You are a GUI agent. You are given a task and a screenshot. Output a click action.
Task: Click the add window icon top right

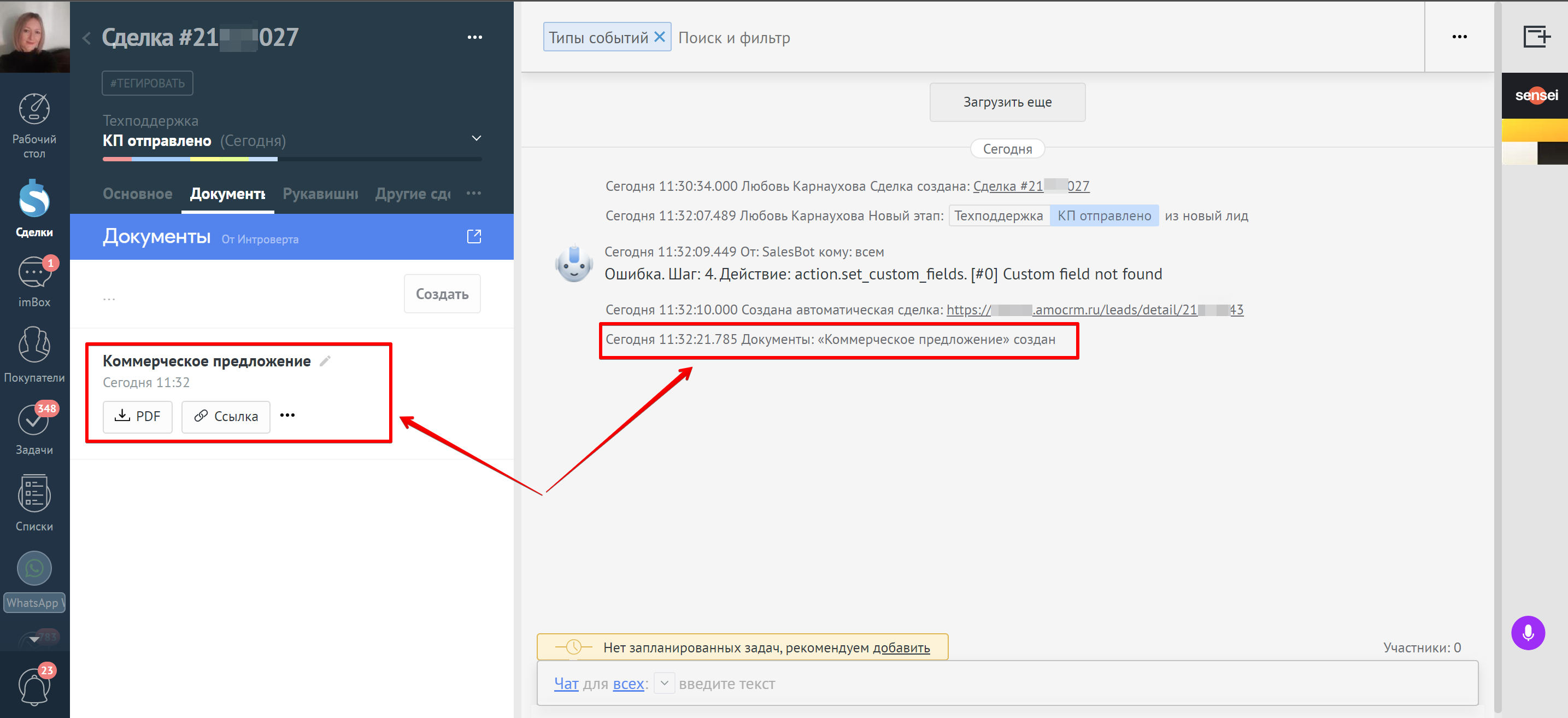1536,37
